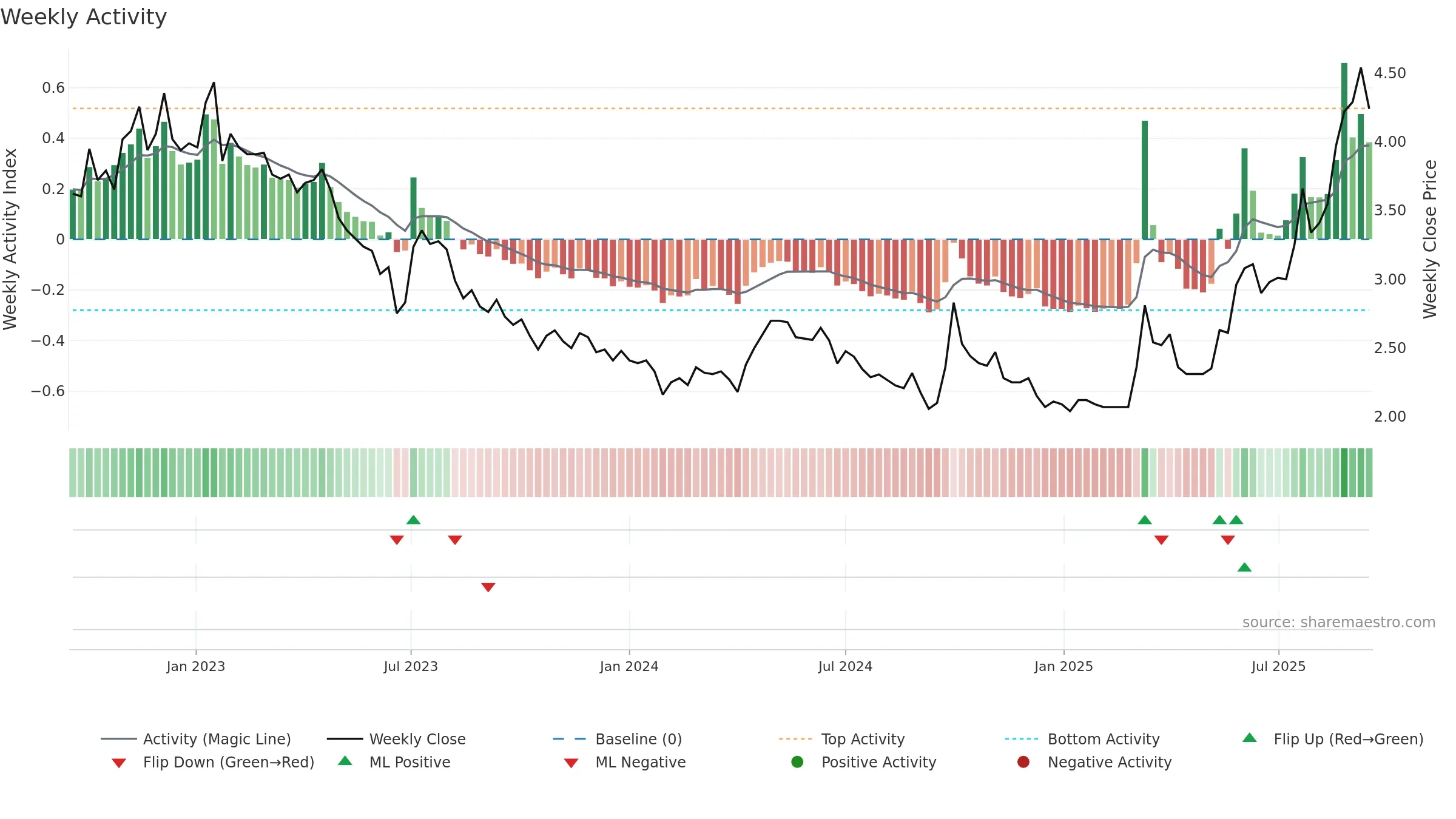Viewport: 1456px width, 819px height.
Task: Click the first red flip-down triangle before Jul 2023
Action: click(397, 540)
